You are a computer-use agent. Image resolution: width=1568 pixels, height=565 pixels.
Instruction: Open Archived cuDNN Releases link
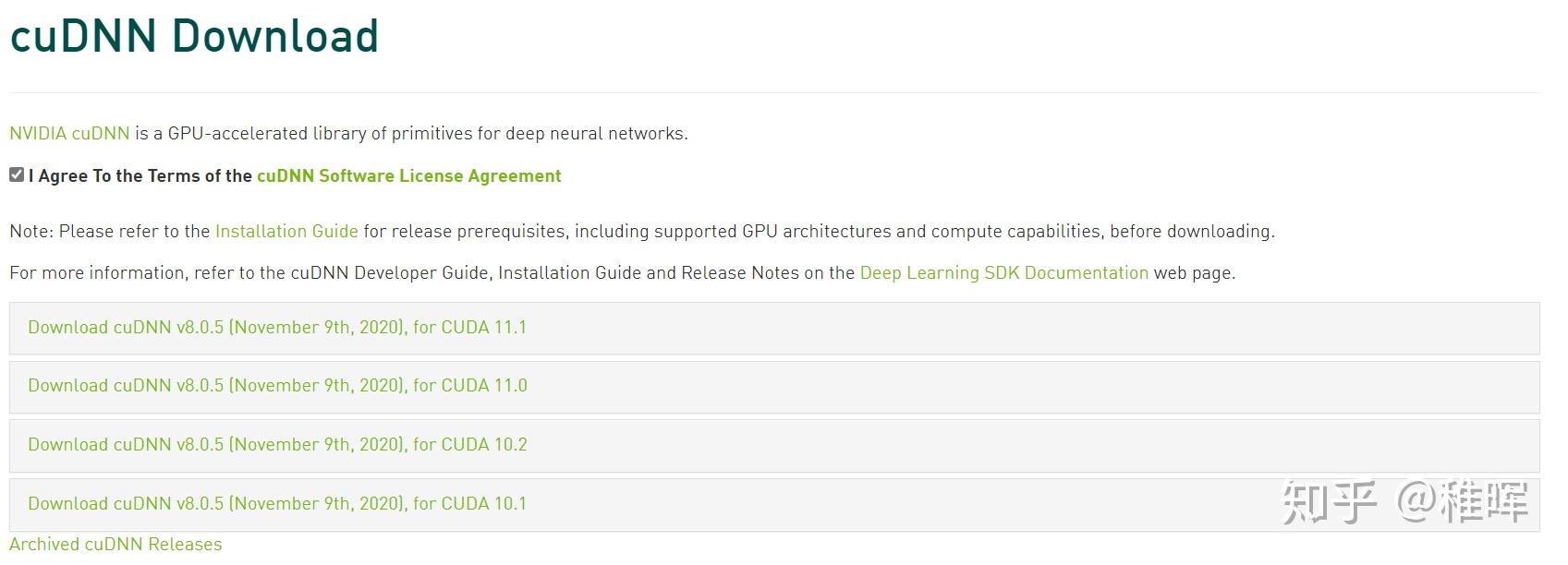pyautogui.click(x=115, y=545)
